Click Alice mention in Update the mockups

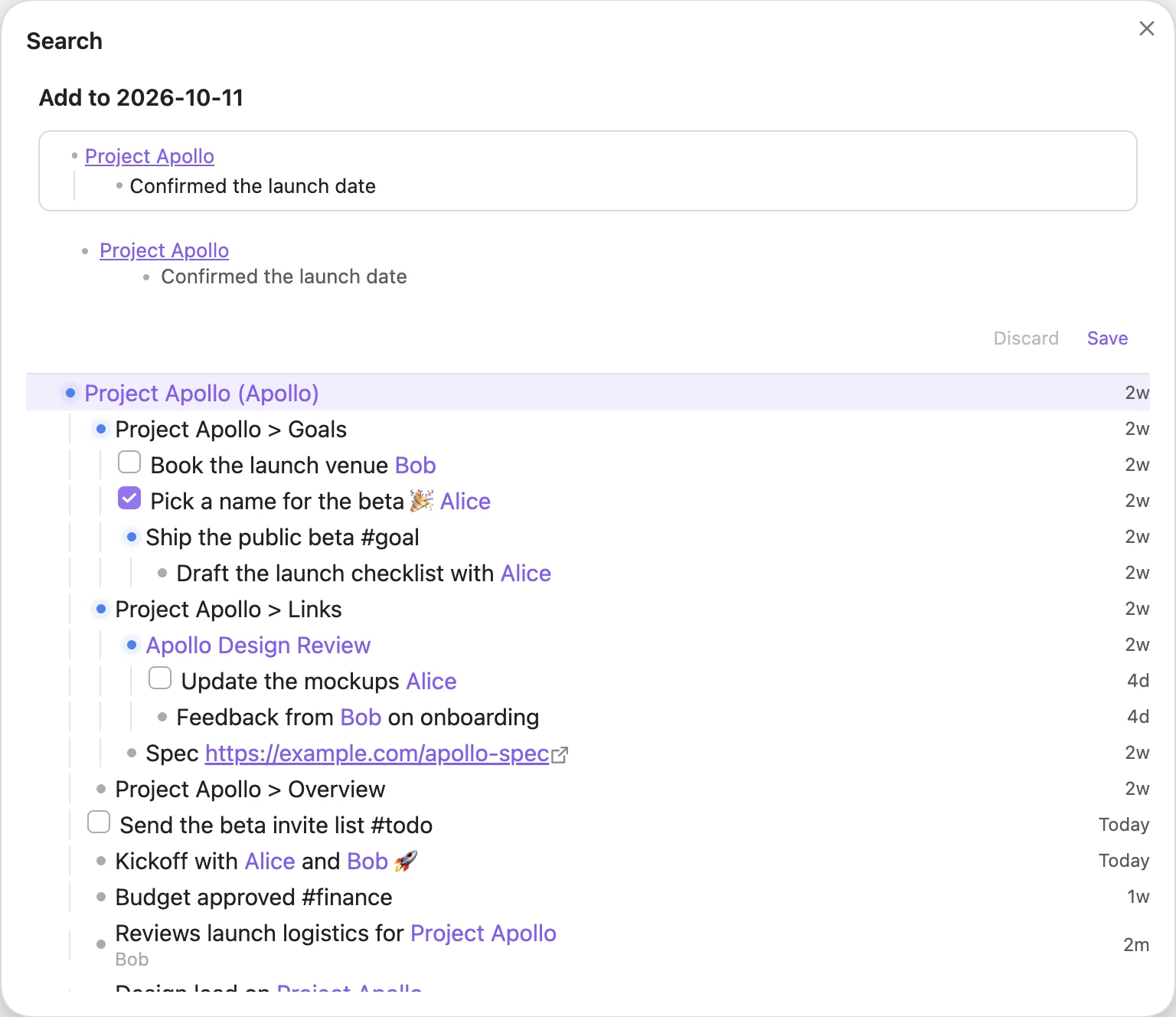431,682
